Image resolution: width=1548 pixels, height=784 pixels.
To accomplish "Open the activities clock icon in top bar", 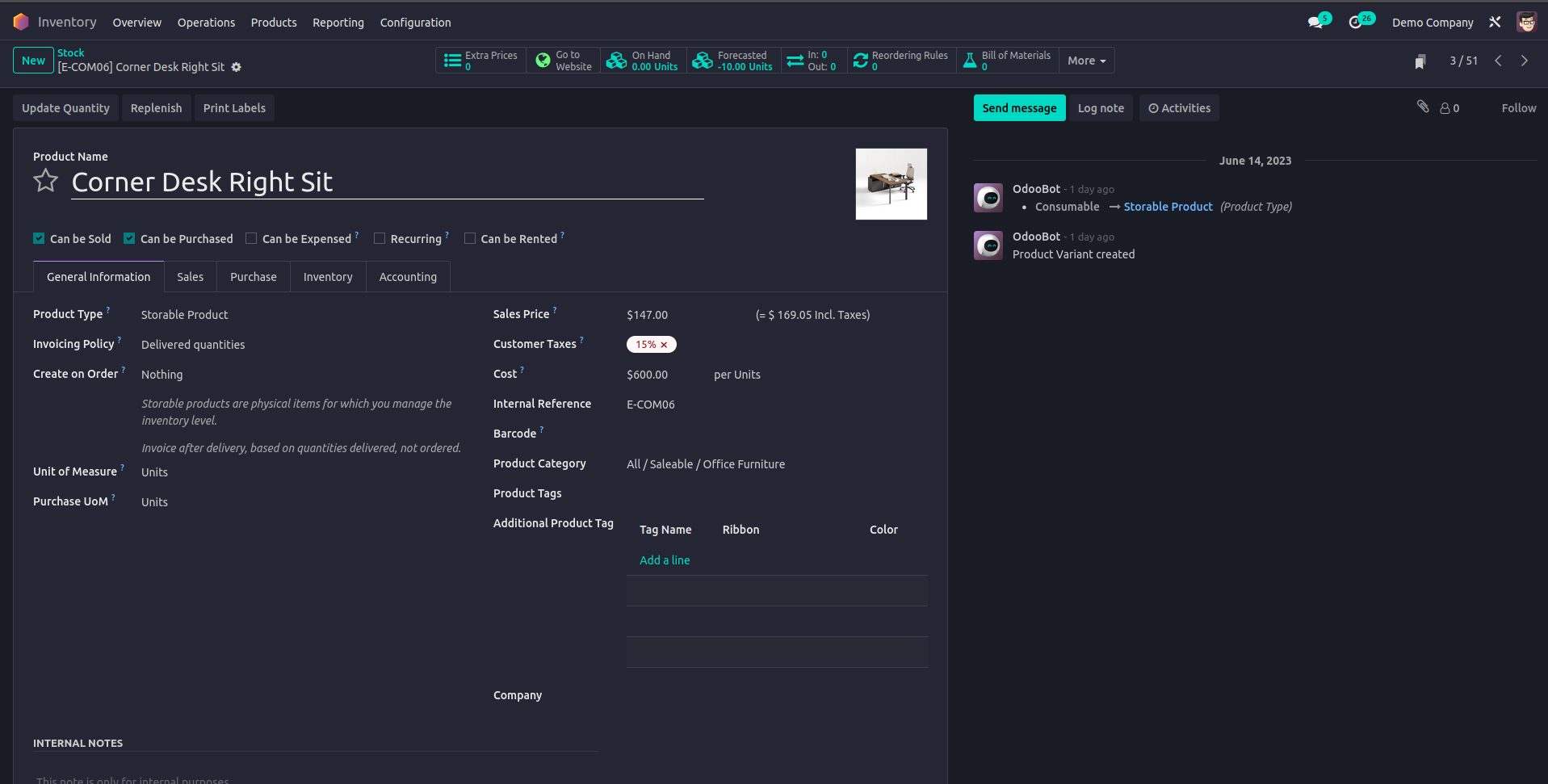I will pyautogui.click(x=1356, y=23).
